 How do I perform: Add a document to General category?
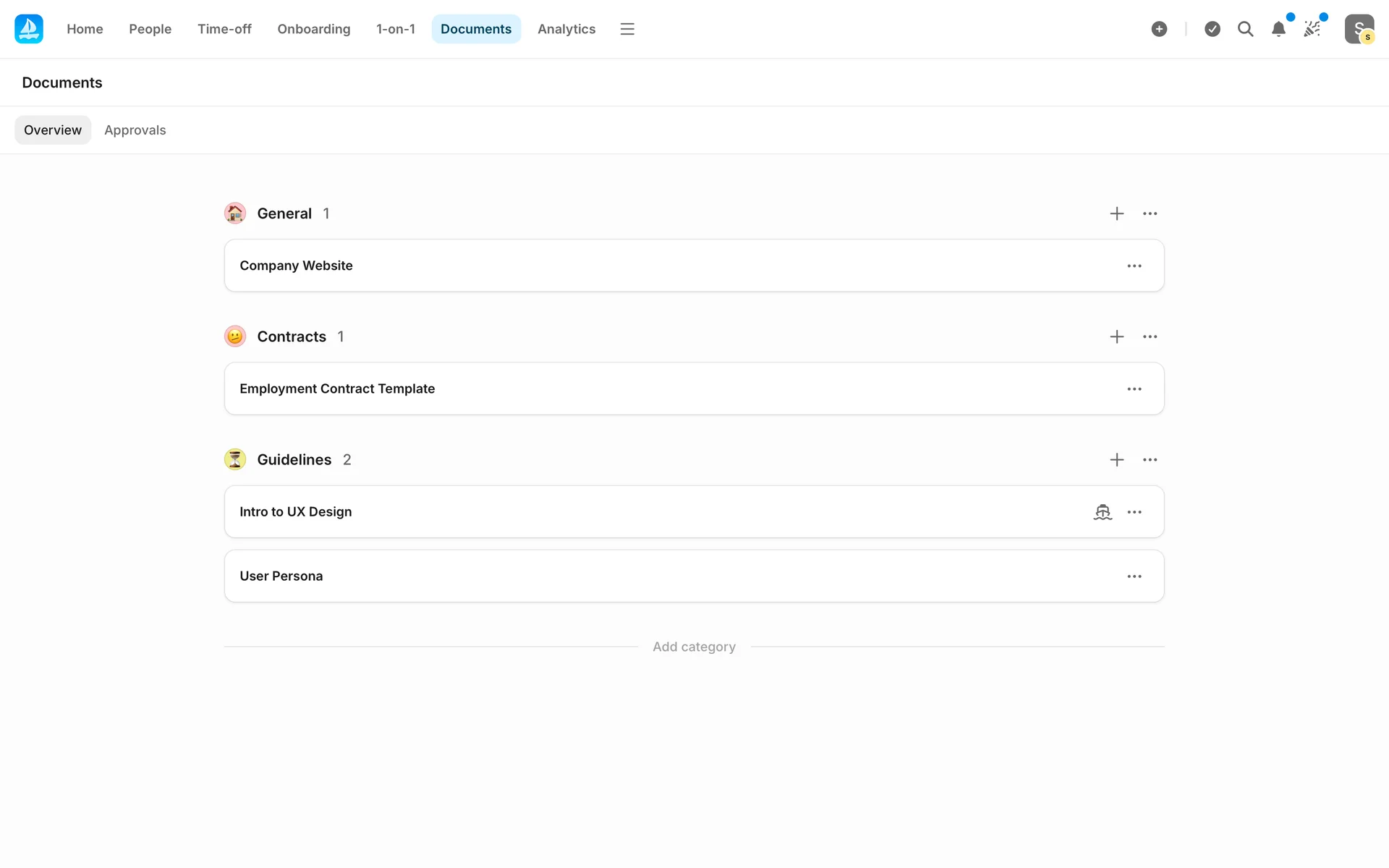[x=1117, y=213]
